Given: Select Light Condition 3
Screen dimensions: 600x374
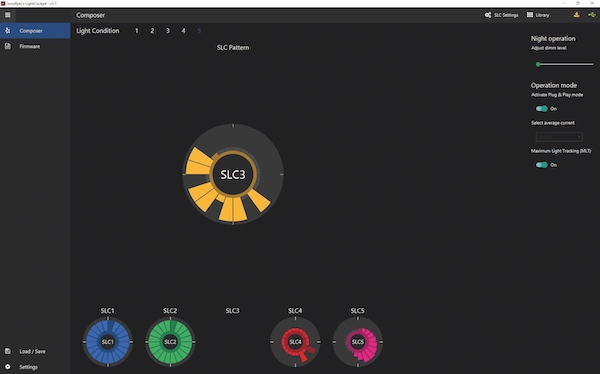Looking at the screenshot, I should coord(168,31).
